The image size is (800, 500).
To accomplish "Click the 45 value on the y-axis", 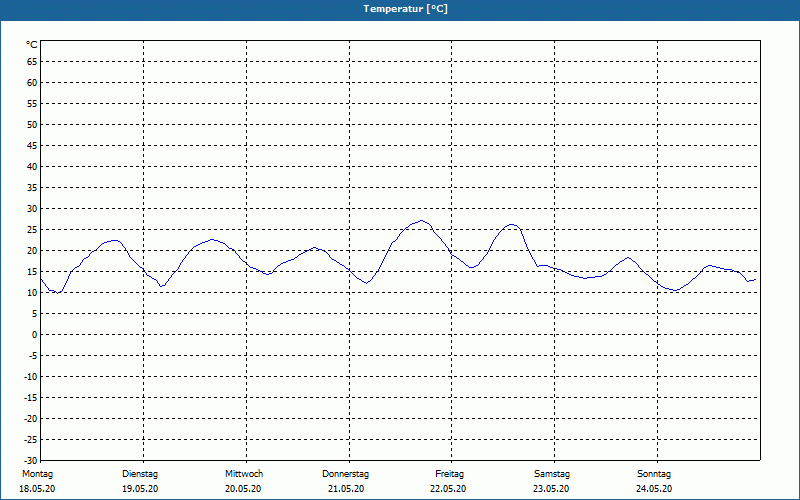I will coord(32,146).
